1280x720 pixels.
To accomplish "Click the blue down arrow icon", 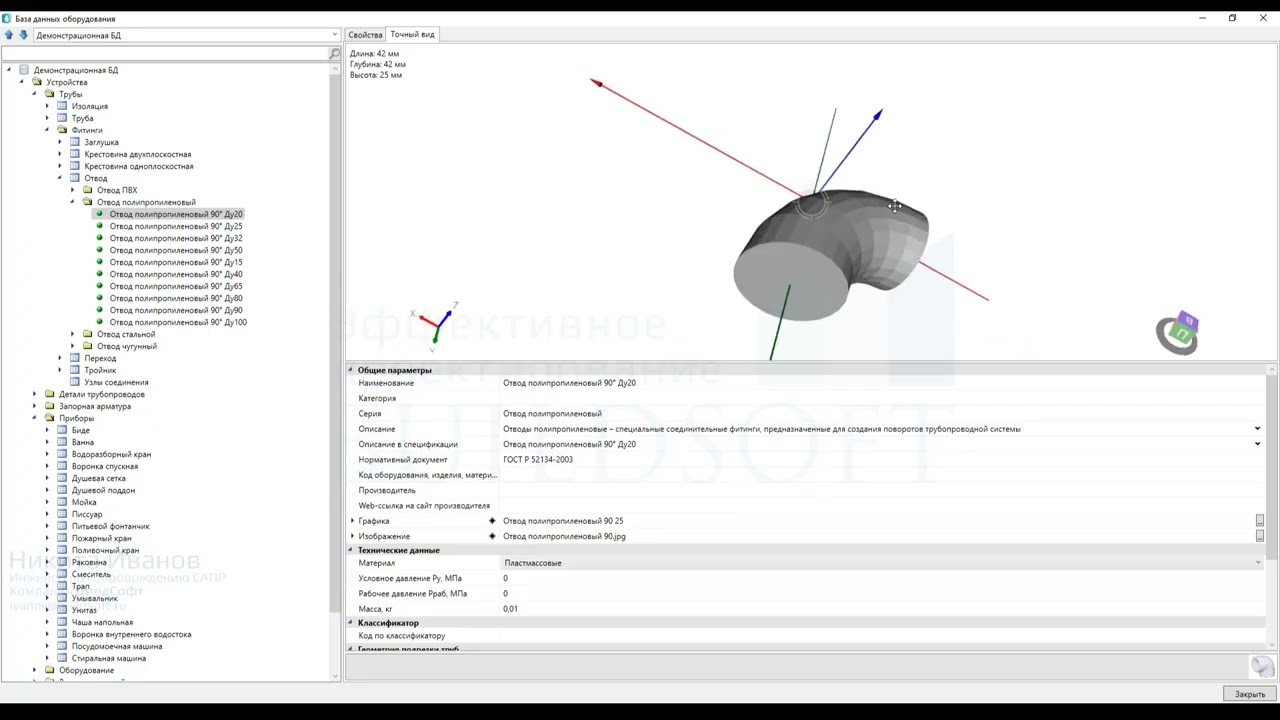I will point(24,35).
